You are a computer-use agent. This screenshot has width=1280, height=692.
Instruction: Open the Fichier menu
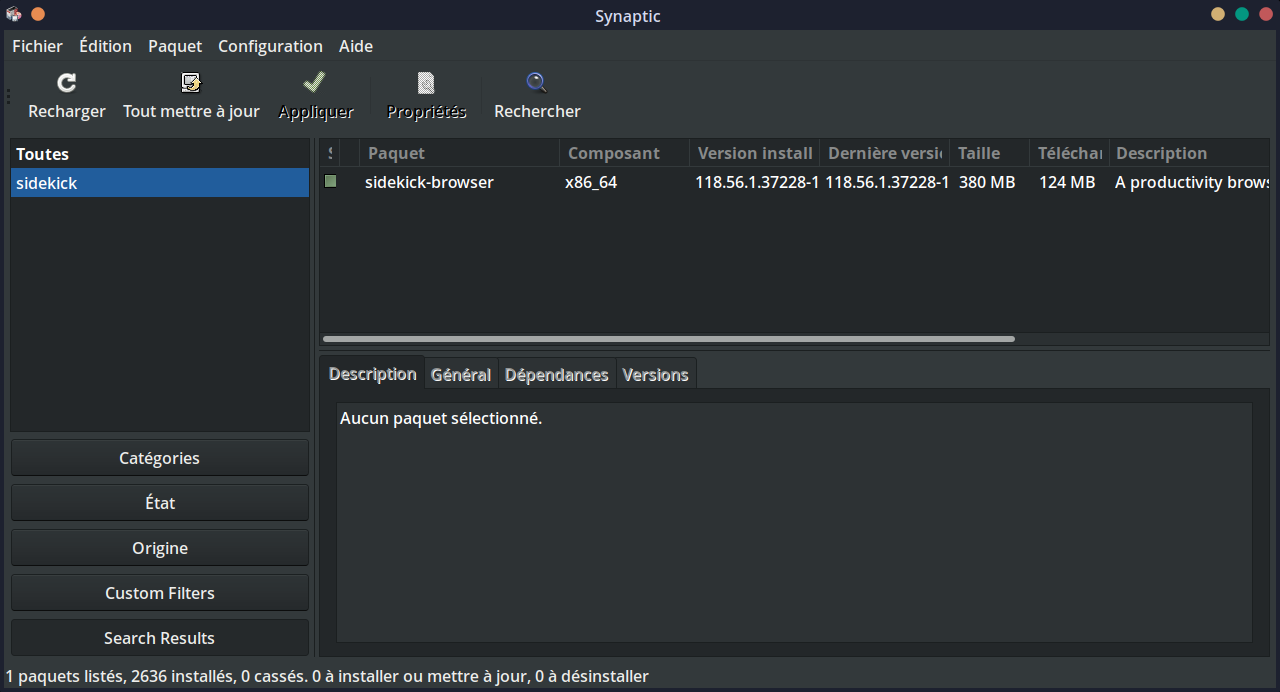(37, 46)
